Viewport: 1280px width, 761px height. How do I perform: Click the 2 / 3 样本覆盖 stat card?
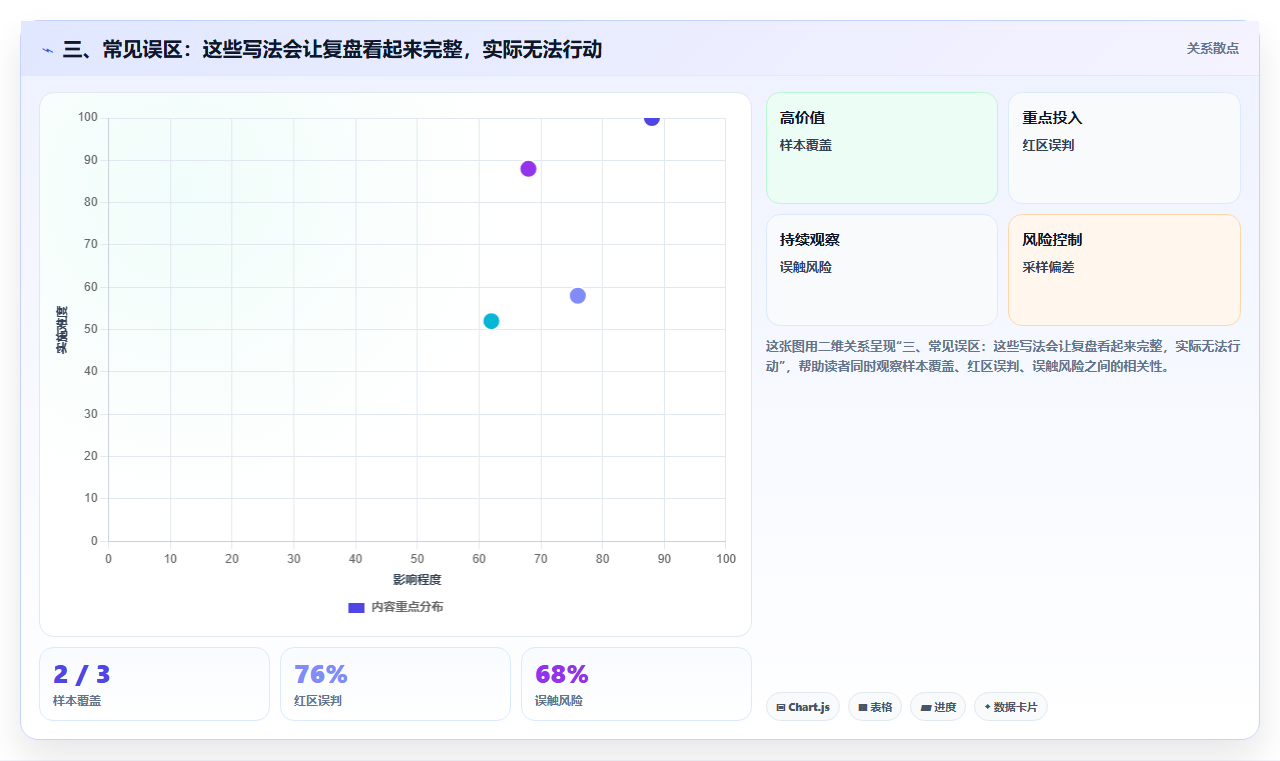click(x=154, y=684)
